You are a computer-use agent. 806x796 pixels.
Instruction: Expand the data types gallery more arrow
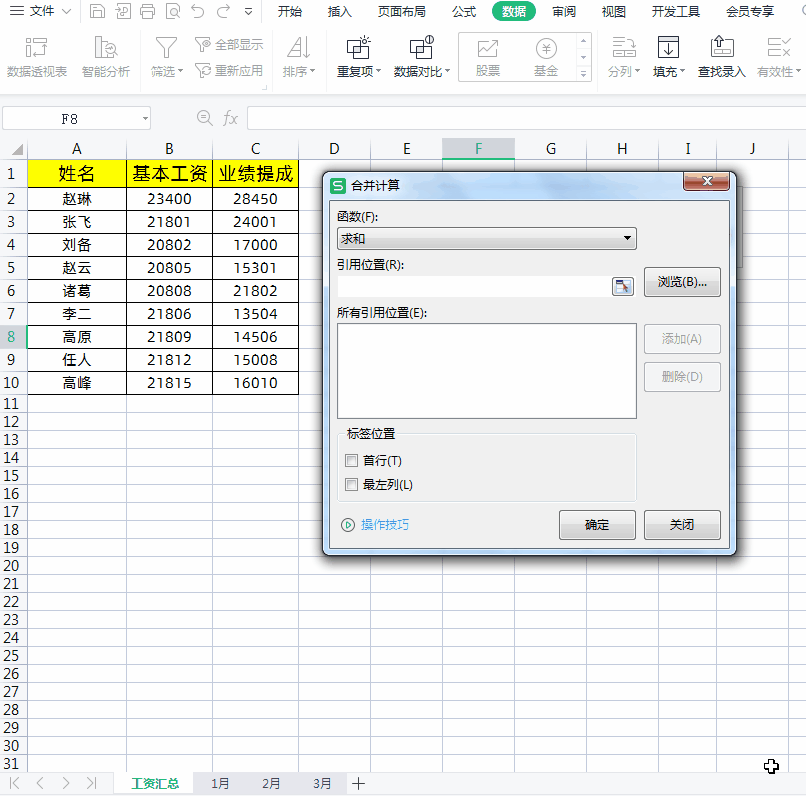(583, 74)
